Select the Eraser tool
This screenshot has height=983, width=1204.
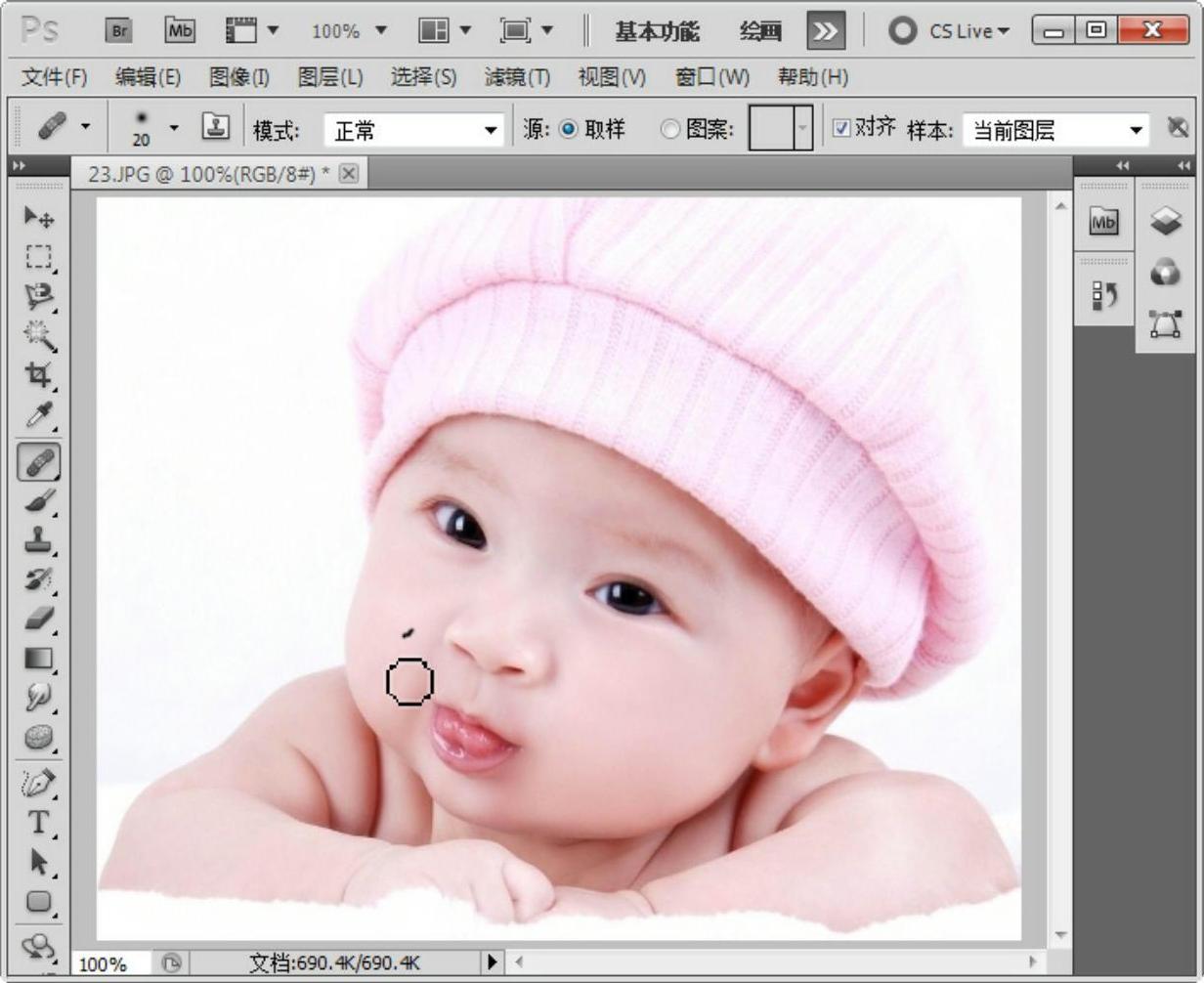point(39,619)
